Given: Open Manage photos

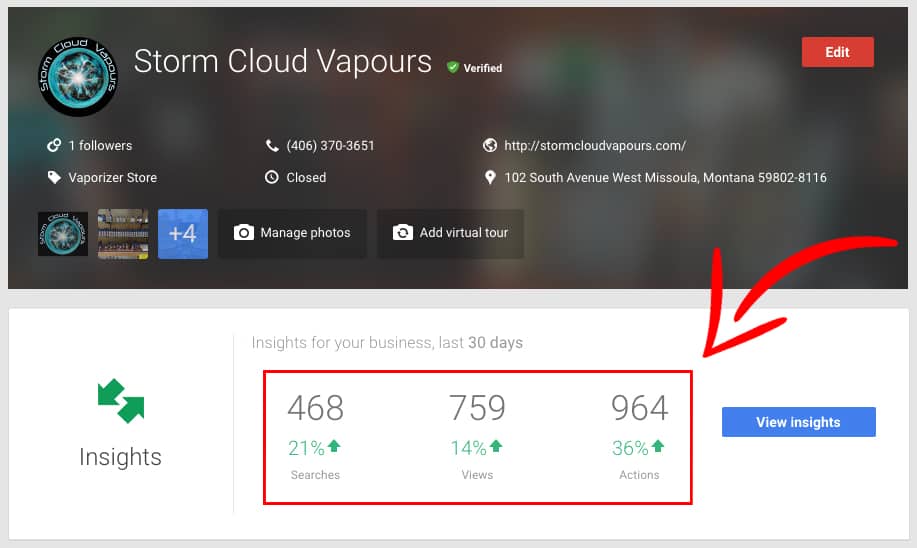Looking at the screenshot, I should [292, 233].
